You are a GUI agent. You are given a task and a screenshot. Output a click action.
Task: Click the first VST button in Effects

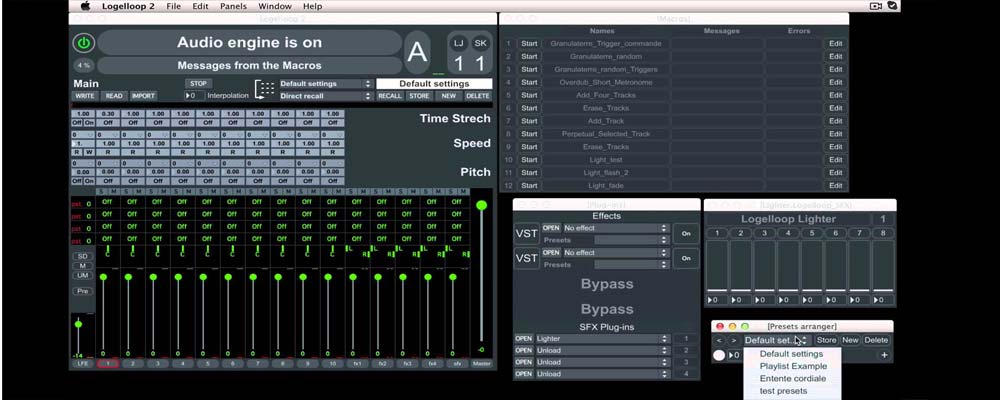pyautogui.click(x=526, y=233)
